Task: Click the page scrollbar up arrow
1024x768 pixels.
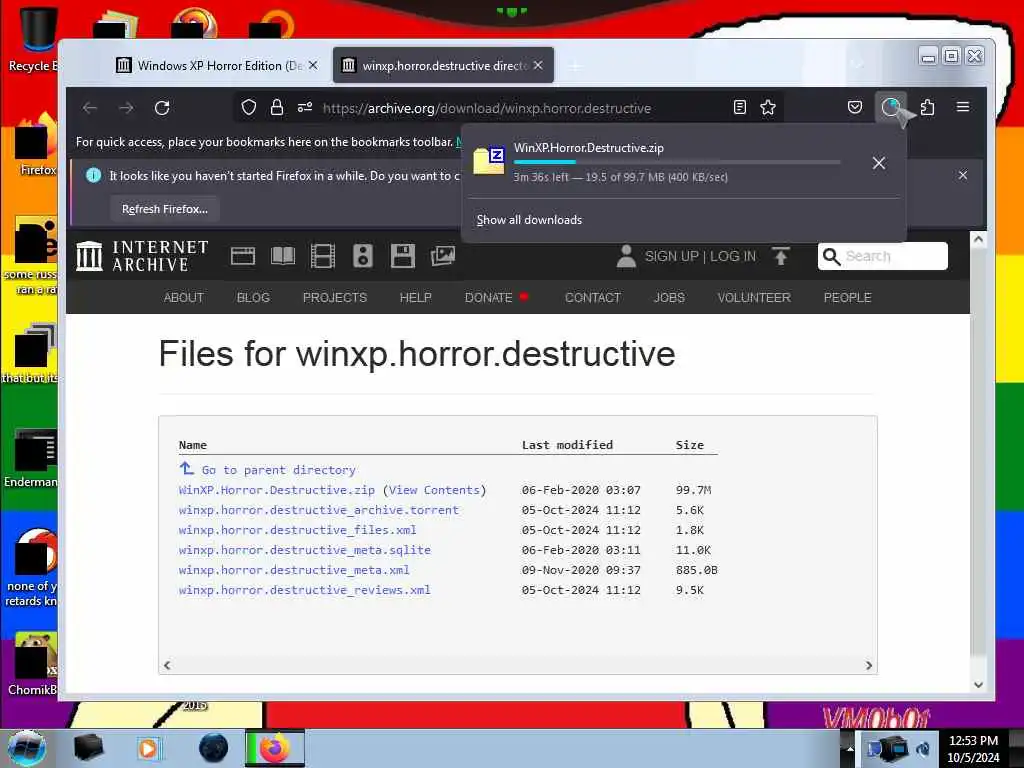Action: [978, 239]
